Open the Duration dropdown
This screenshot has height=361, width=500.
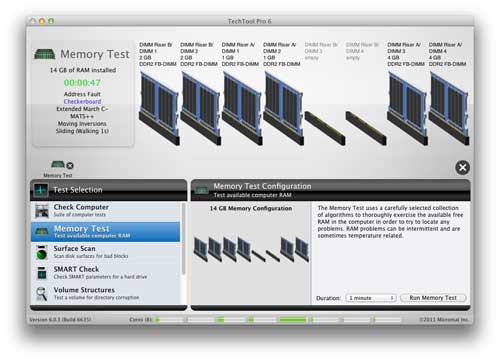[371, 298]
